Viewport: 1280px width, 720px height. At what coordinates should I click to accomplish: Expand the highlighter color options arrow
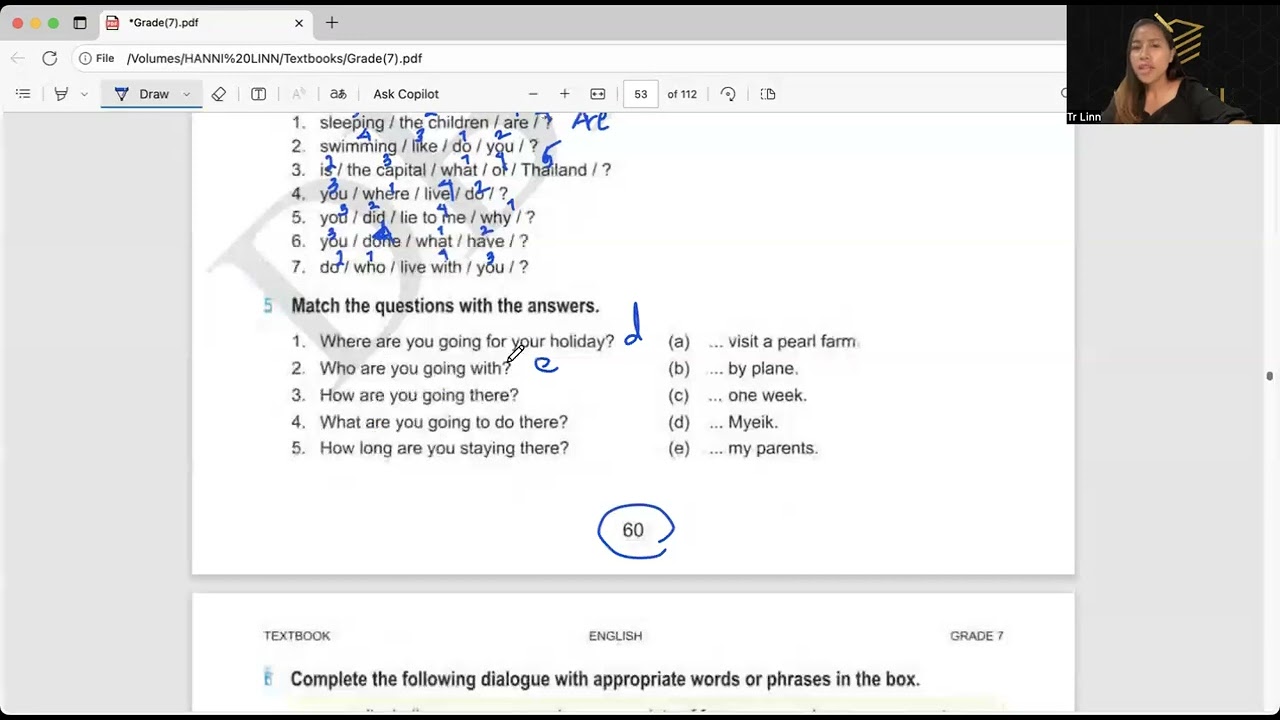[84, 94]
